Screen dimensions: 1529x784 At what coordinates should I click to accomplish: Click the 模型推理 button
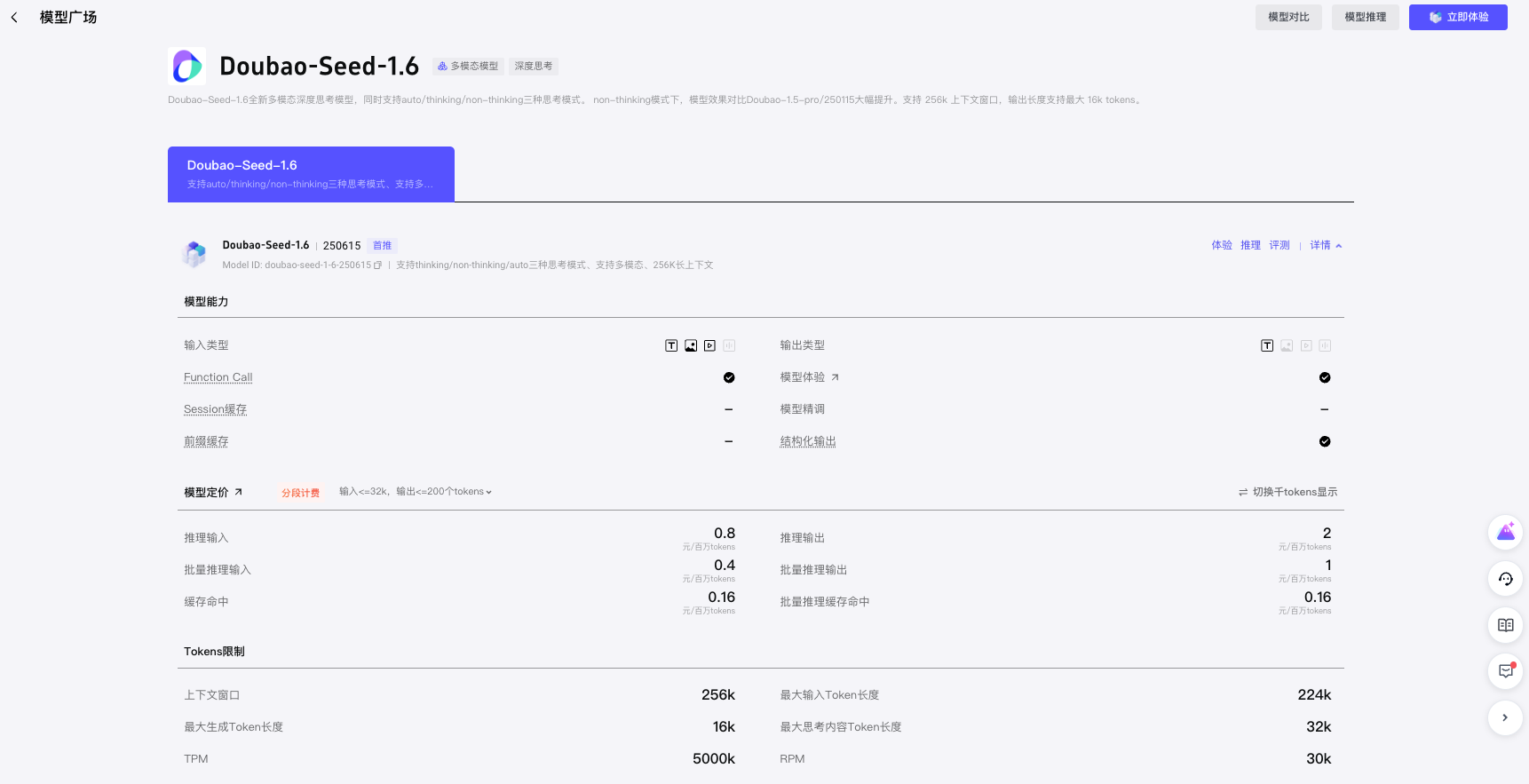point(1366,17)
